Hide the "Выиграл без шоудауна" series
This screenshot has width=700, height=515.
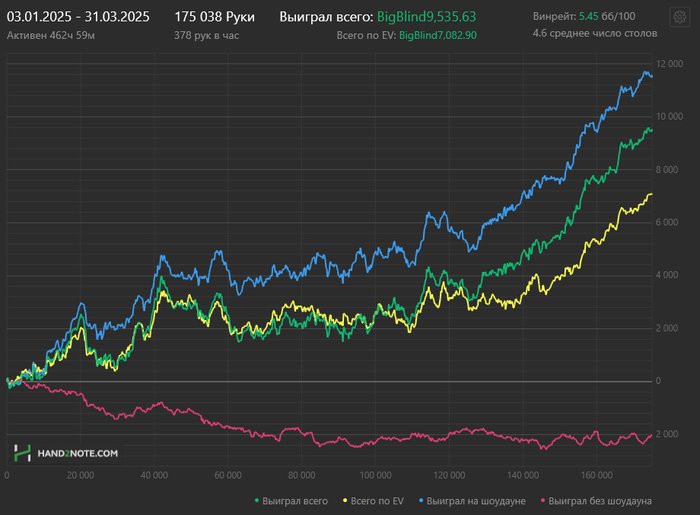point(601,500)
